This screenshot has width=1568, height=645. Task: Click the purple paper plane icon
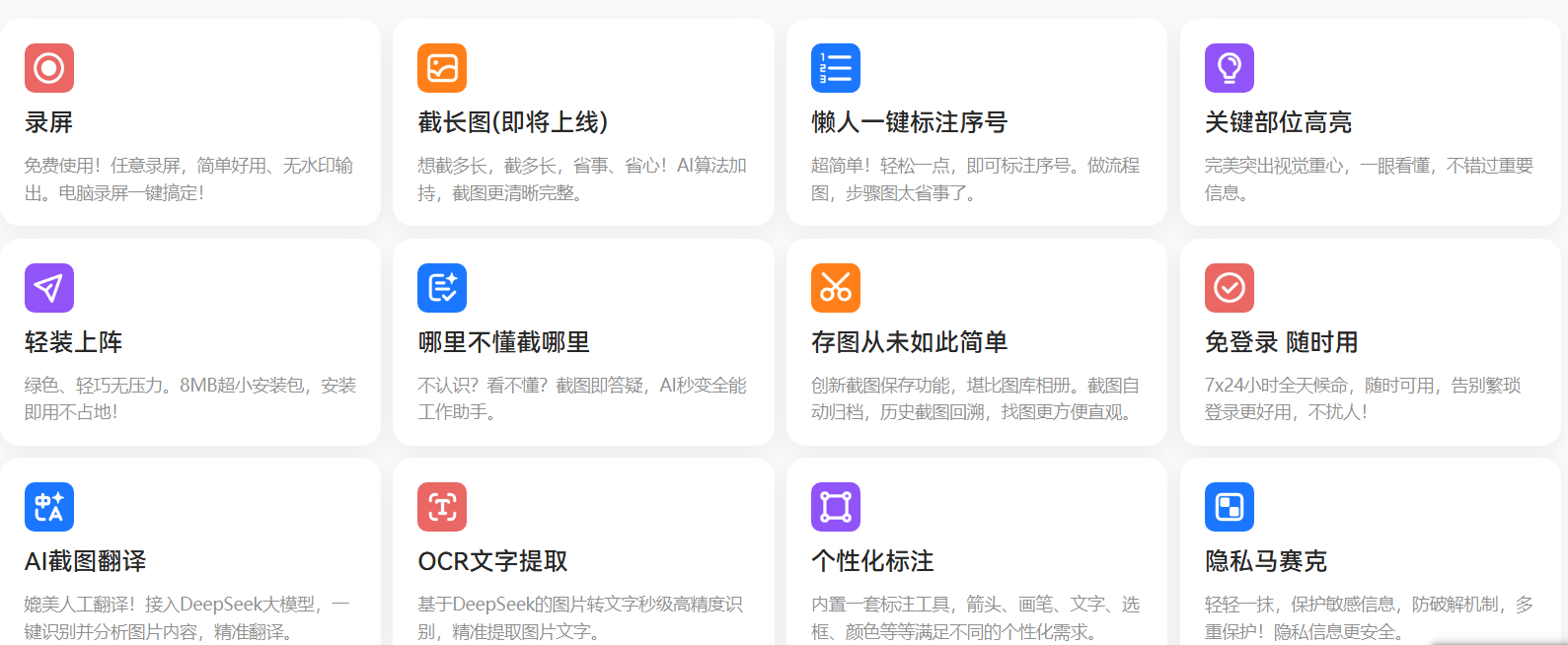pos(49,288)
